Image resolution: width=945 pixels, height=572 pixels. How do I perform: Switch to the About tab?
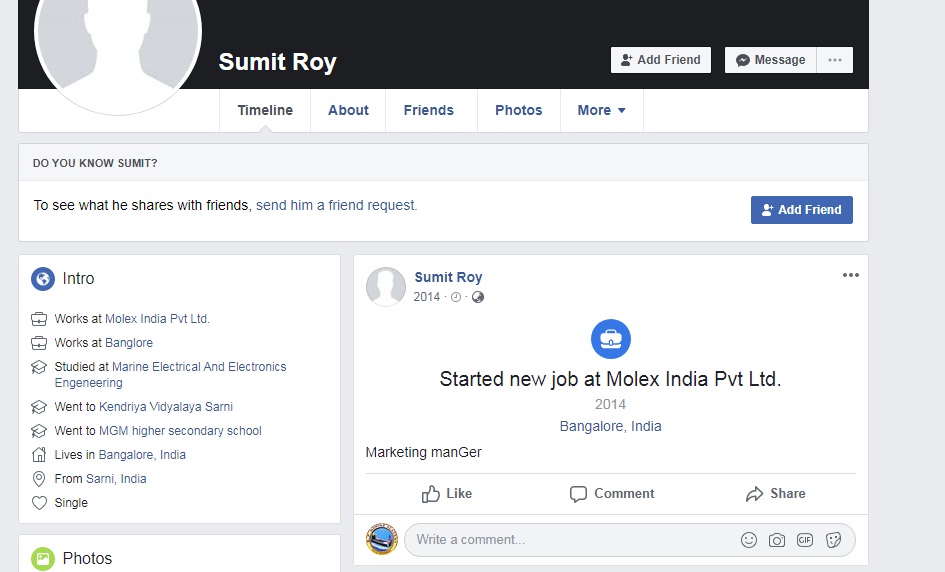pyautogui.click(x=348, y=111)
